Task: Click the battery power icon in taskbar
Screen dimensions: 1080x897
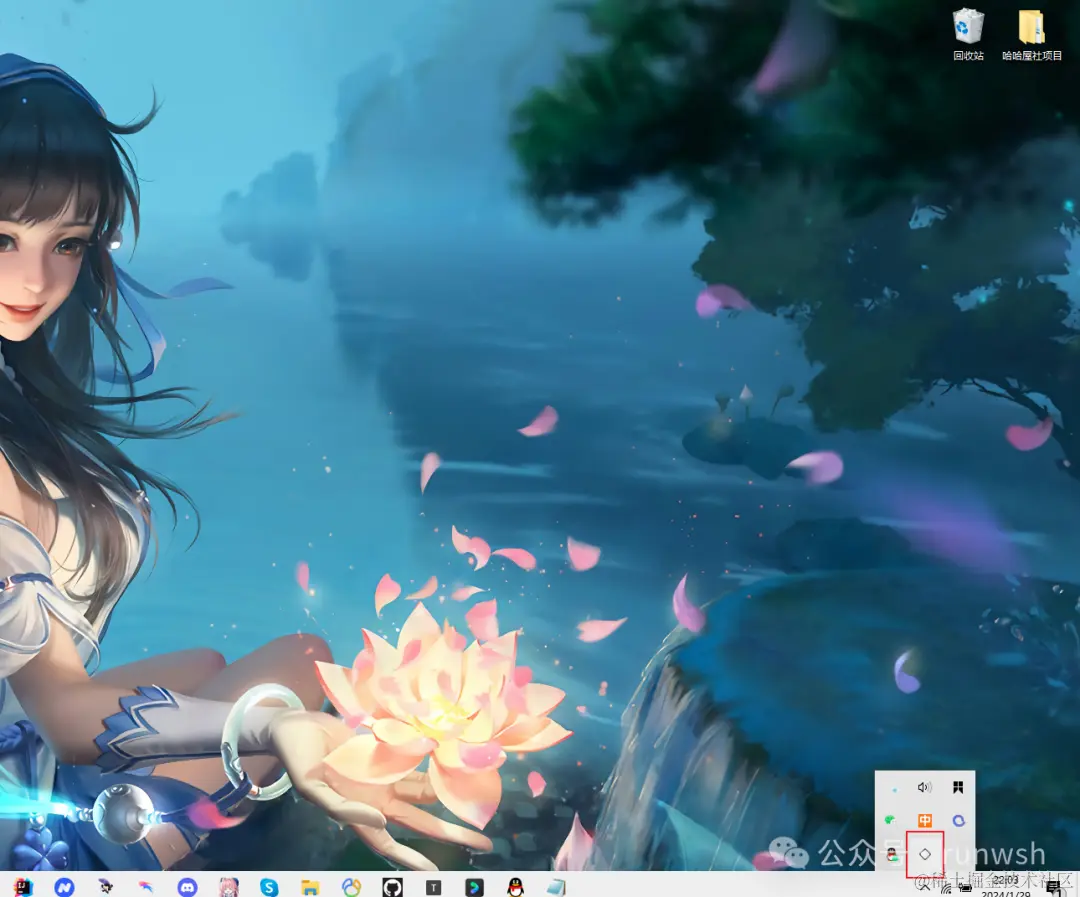Action: [966, 888]
